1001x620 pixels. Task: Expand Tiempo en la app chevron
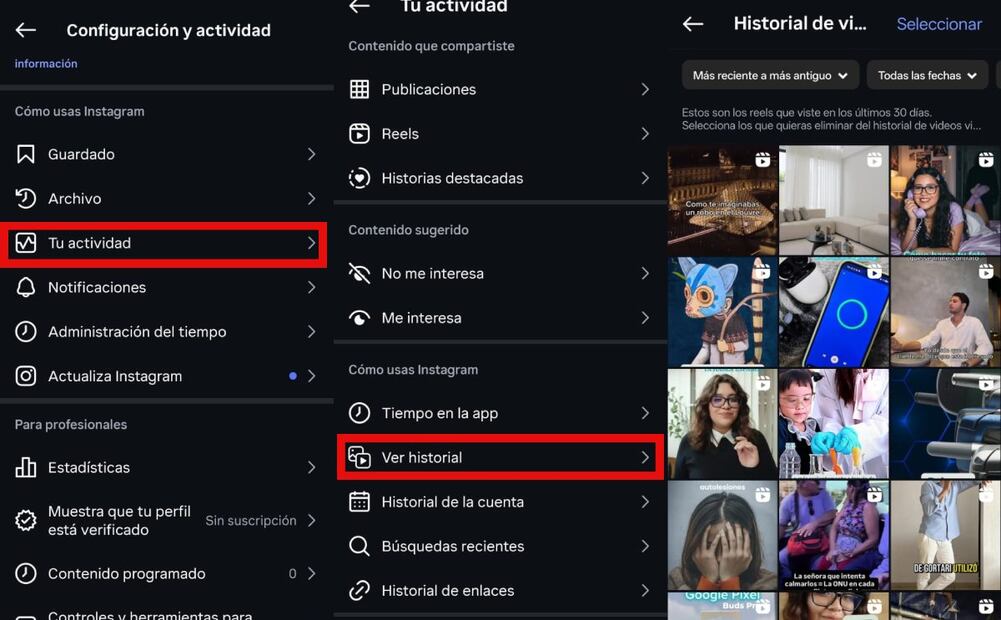click(645, 413)
